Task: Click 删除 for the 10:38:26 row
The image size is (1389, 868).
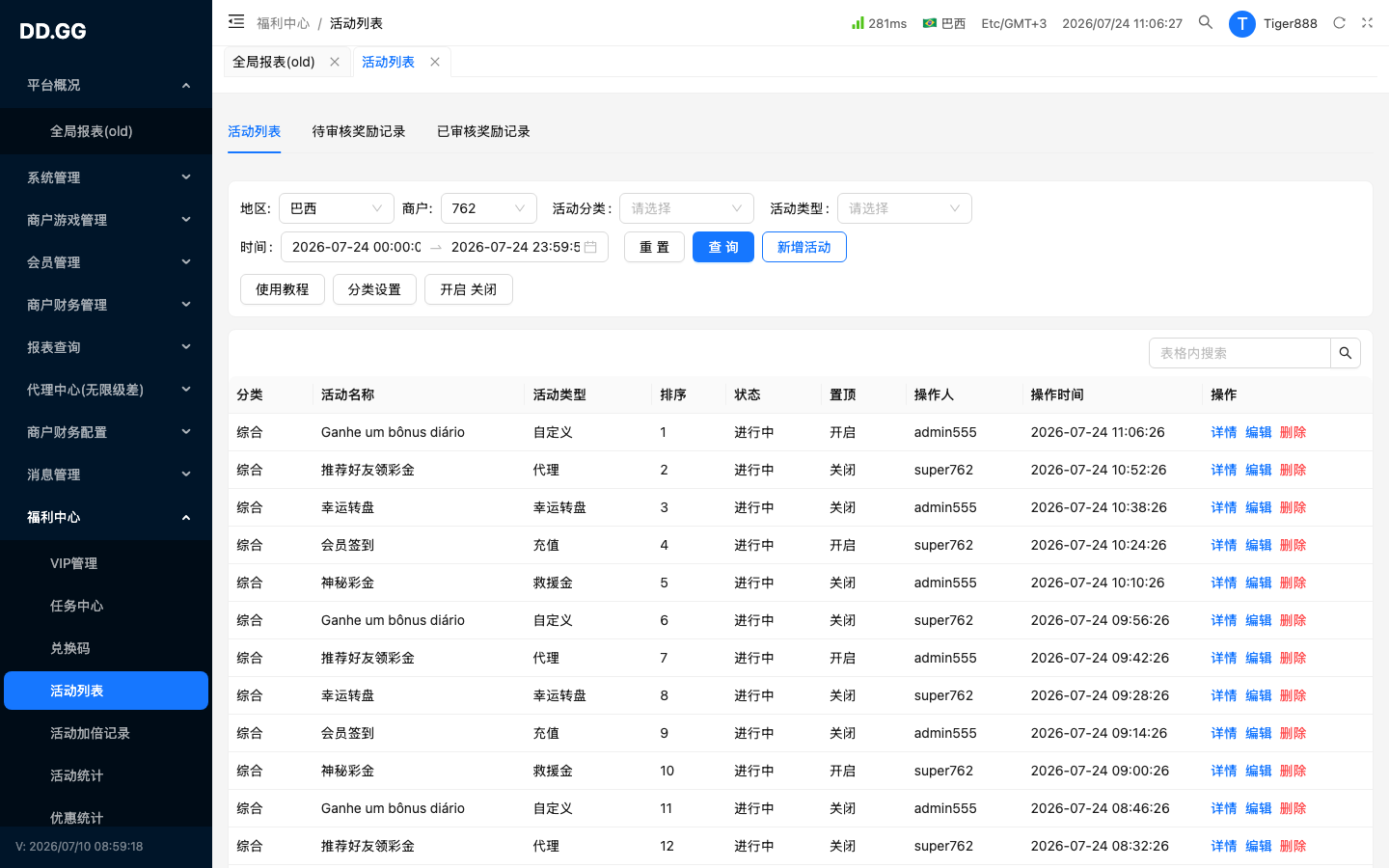Action: (1294, 507)
